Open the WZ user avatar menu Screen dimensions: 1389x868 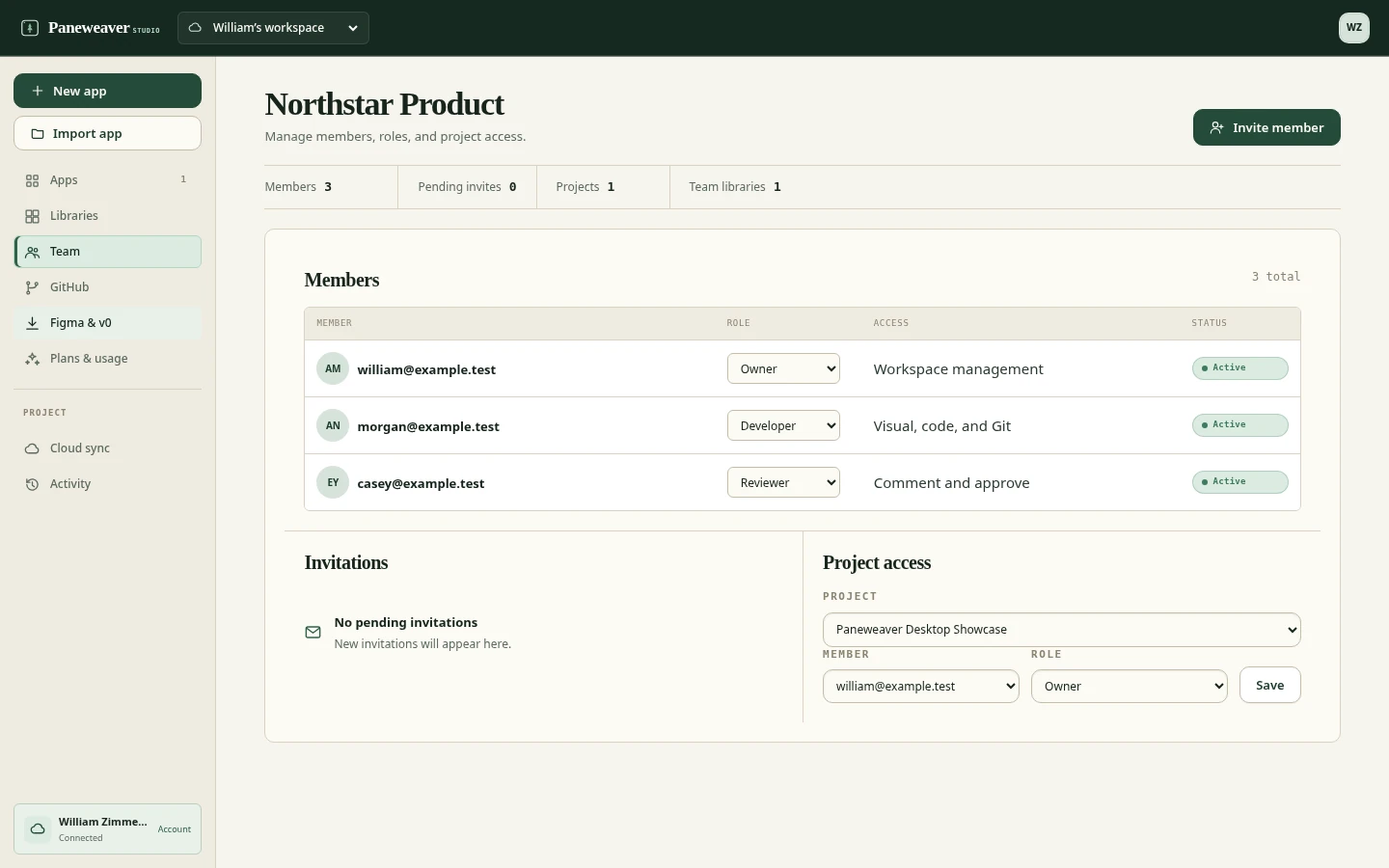point(1354,28)
